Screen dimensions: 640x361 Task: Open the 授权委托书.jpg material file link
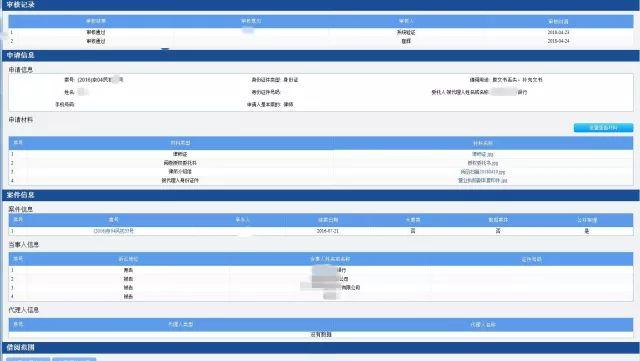pyautogui.click(x=482, y=163)
